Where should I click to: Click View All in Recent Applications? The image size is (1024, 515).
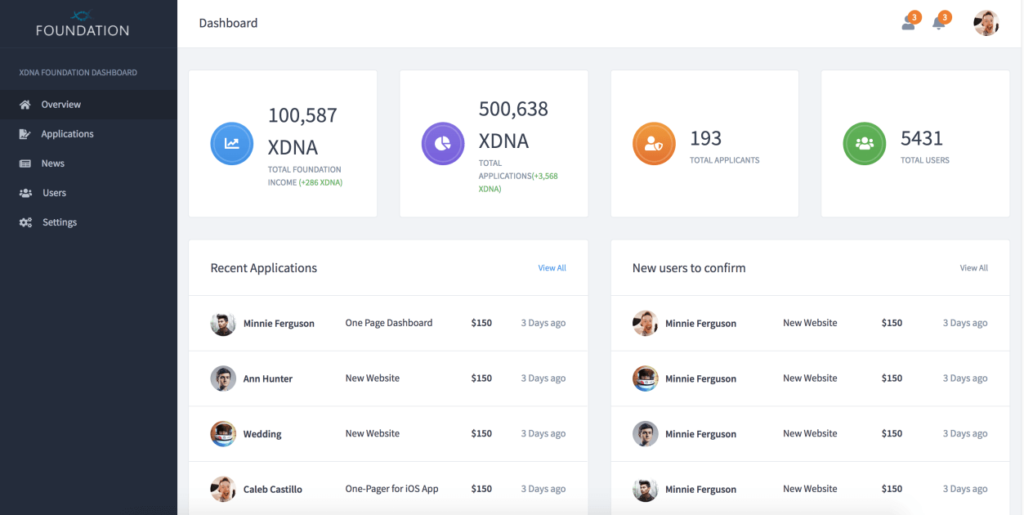[552, 268]
